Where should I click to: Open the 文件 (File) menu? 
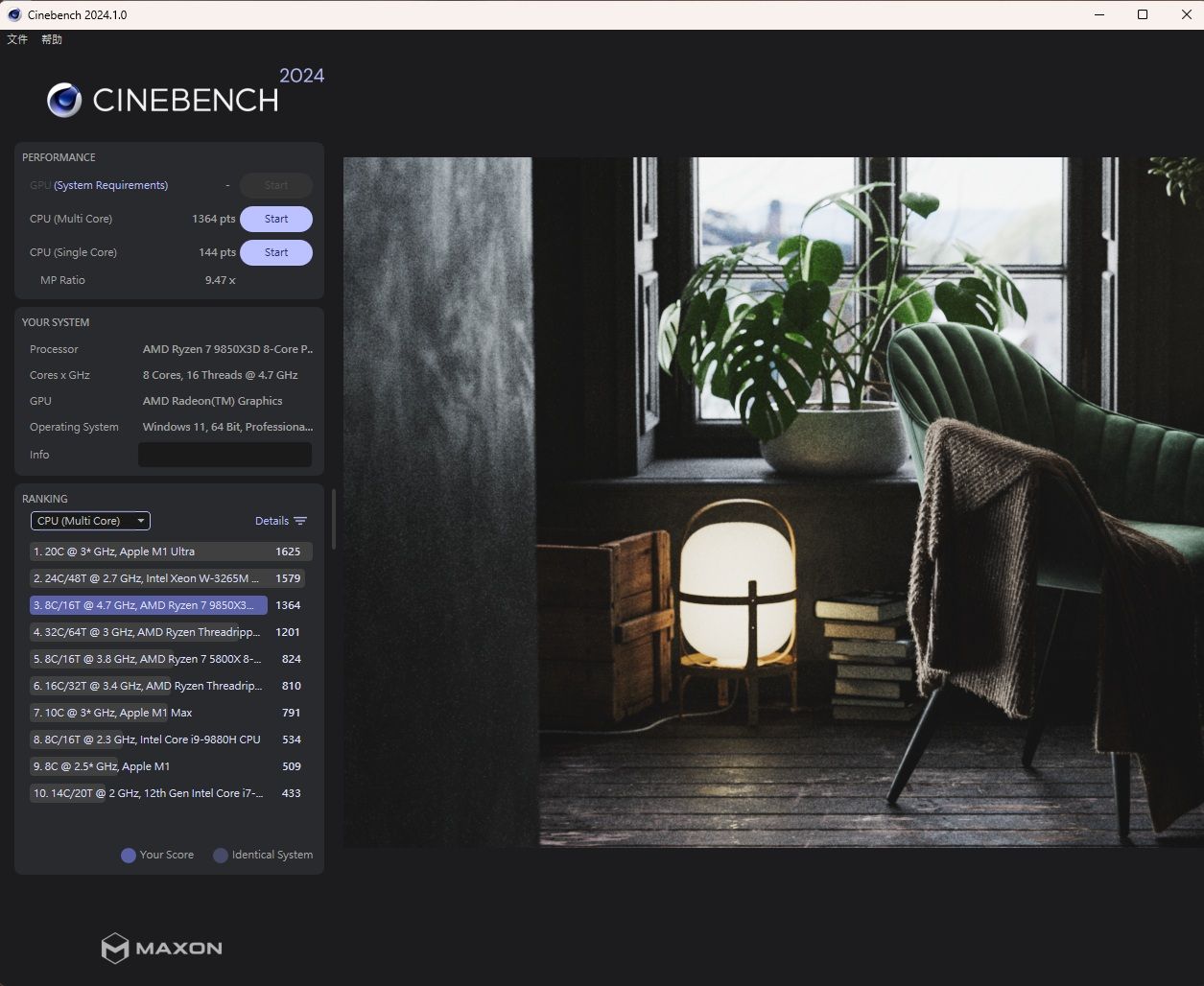tap(17, 39)
